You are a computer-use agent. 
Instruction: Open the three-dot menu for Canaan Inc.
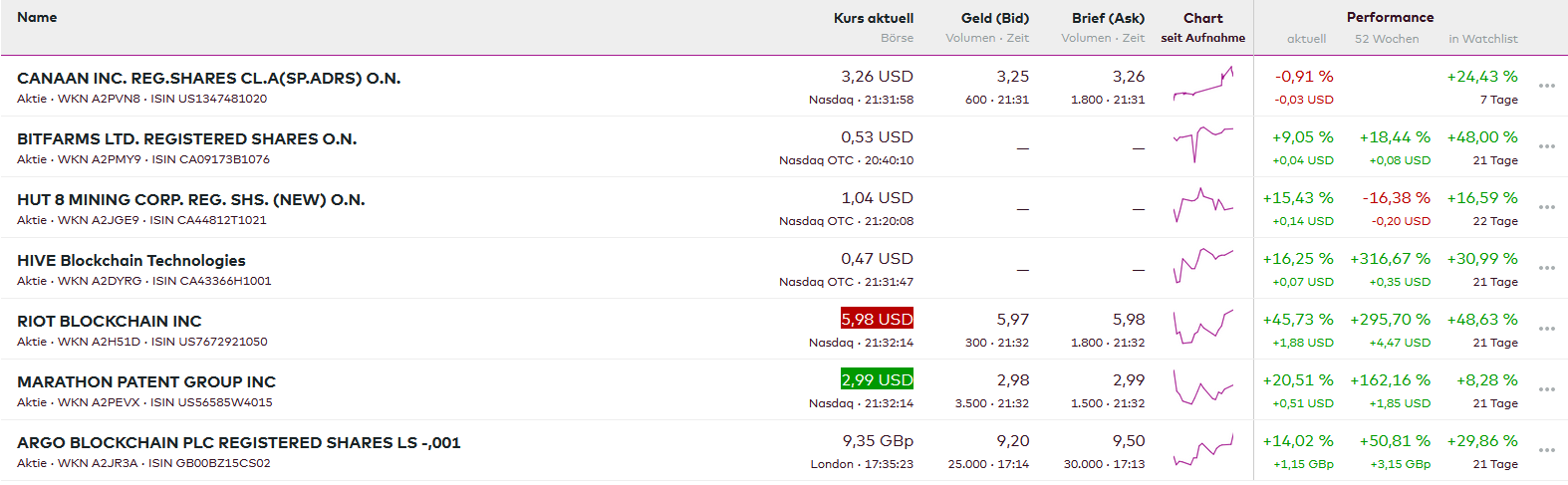tap(1546, 86)
